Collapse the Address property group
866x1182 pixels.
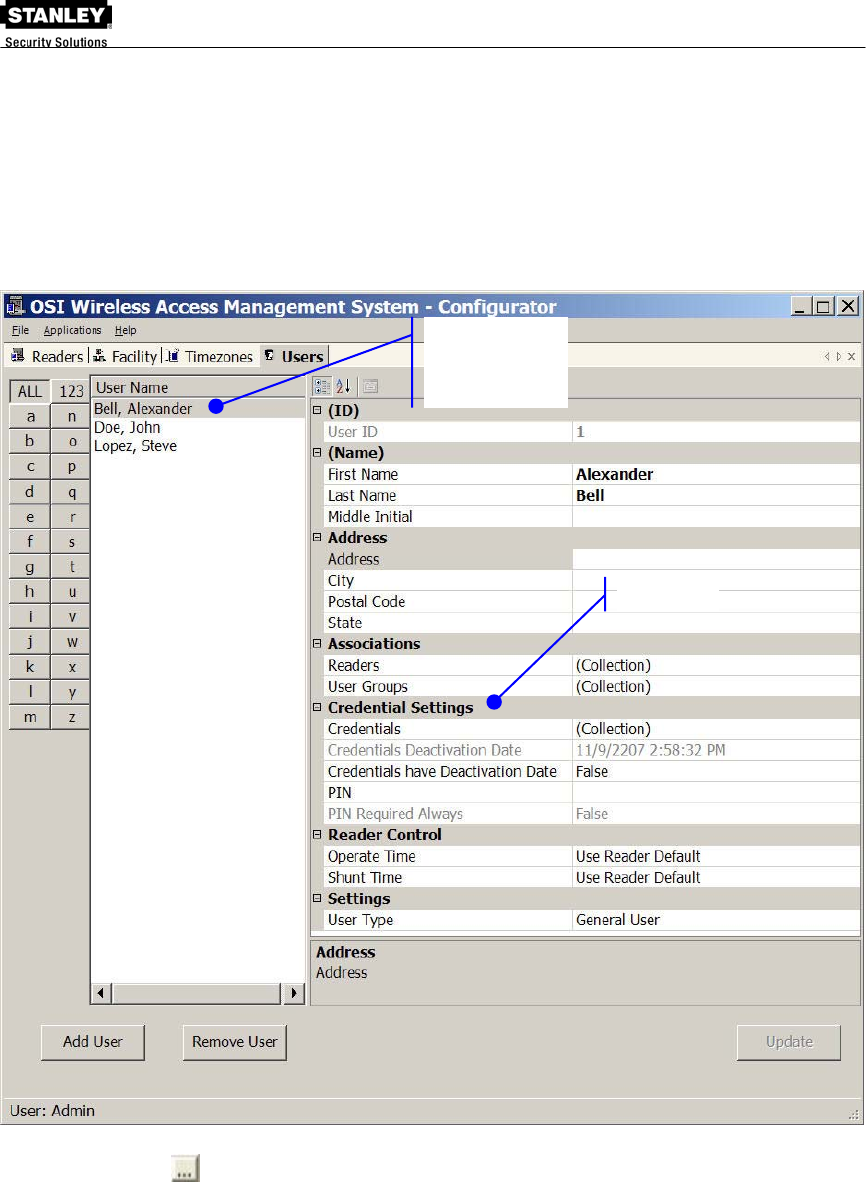[317, 538]
